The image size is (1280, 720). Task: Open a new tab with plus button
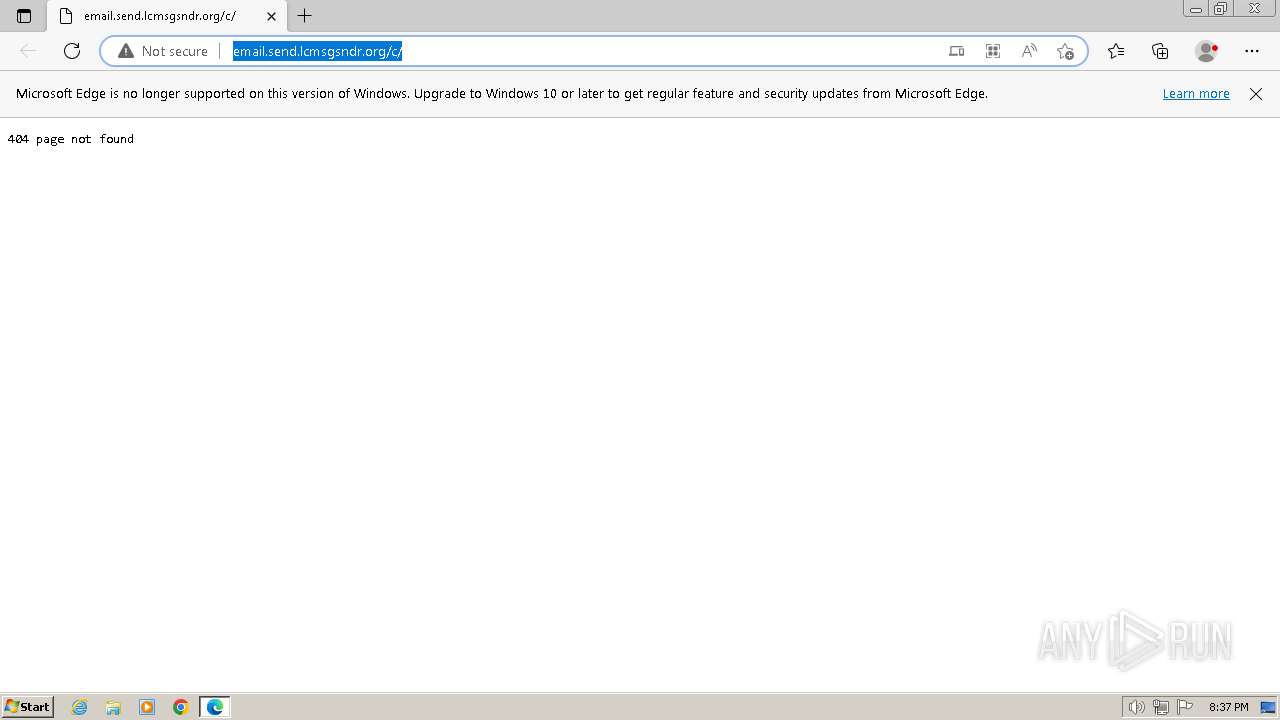click(x=305, y=16)
